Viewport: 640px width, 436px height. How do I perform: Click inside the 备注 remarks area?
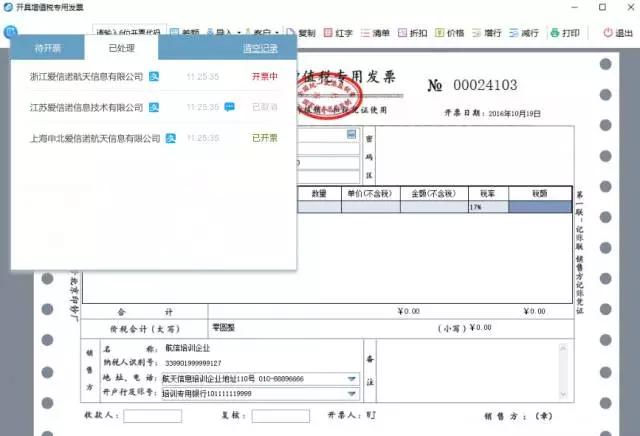468,371
